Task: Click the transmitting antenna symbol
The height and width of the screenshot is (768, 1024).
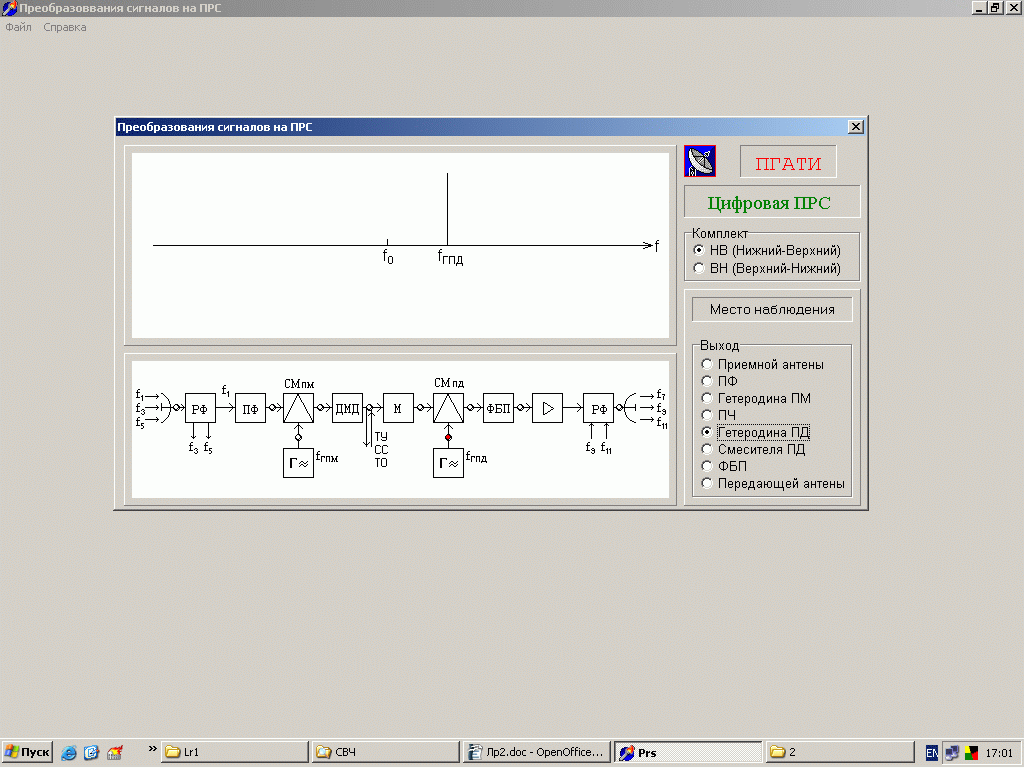Action: point(630,408)
